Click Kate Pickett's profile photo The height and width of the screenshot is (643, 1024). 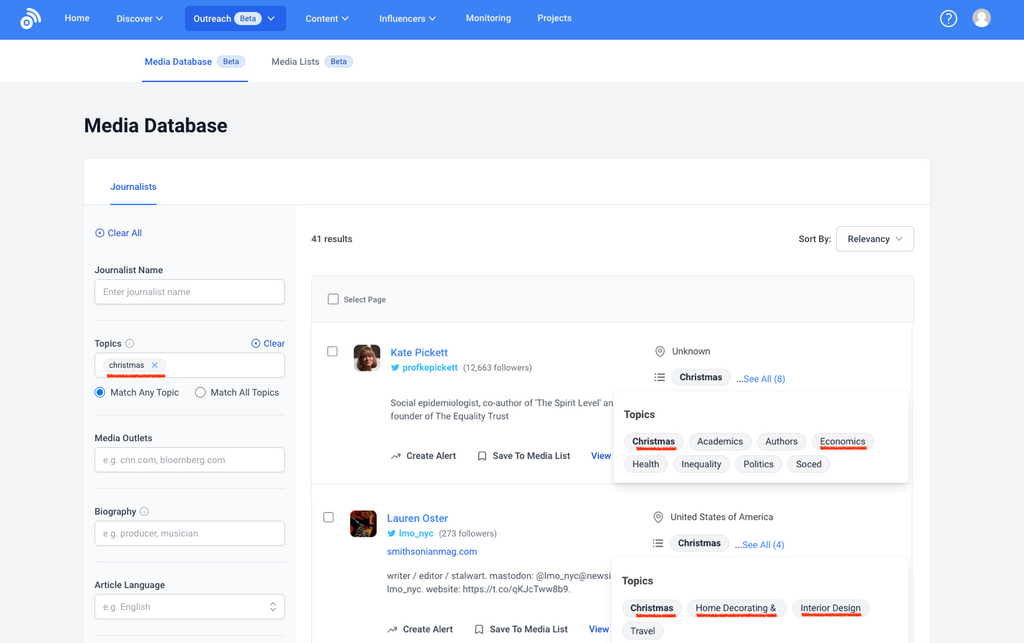367,358
